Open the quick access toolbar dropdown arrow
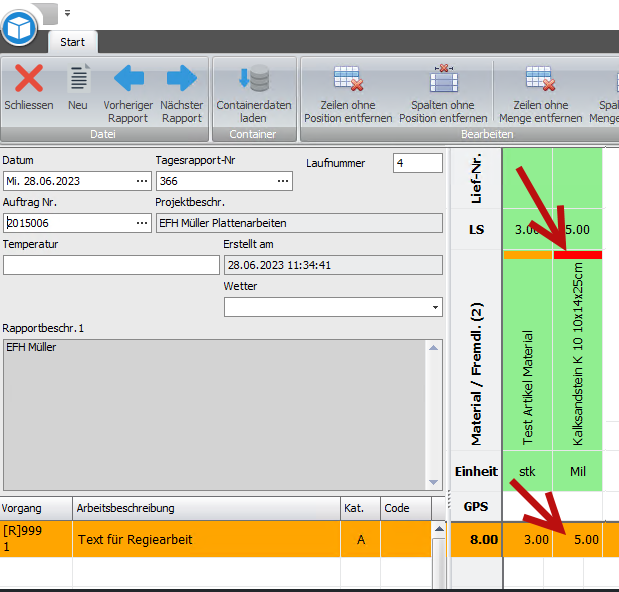The image size is (619, 592). click(x=67, y=13)
